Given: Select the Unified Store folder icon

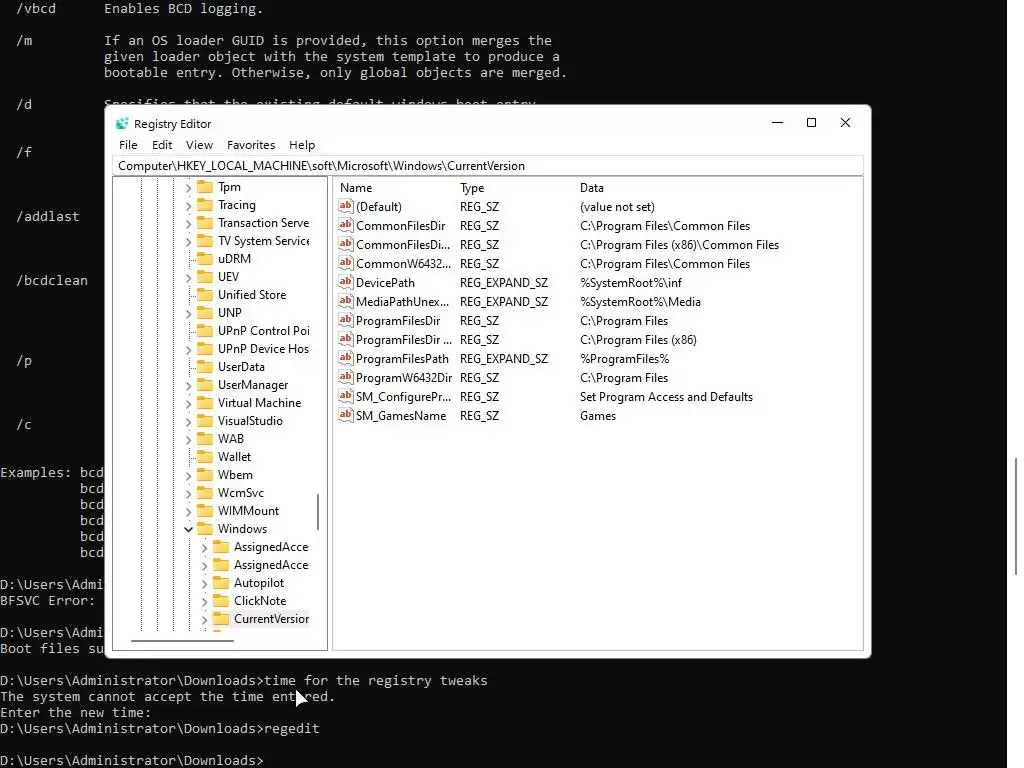Looking at the screenshot, I should click(x=205, y=295).
